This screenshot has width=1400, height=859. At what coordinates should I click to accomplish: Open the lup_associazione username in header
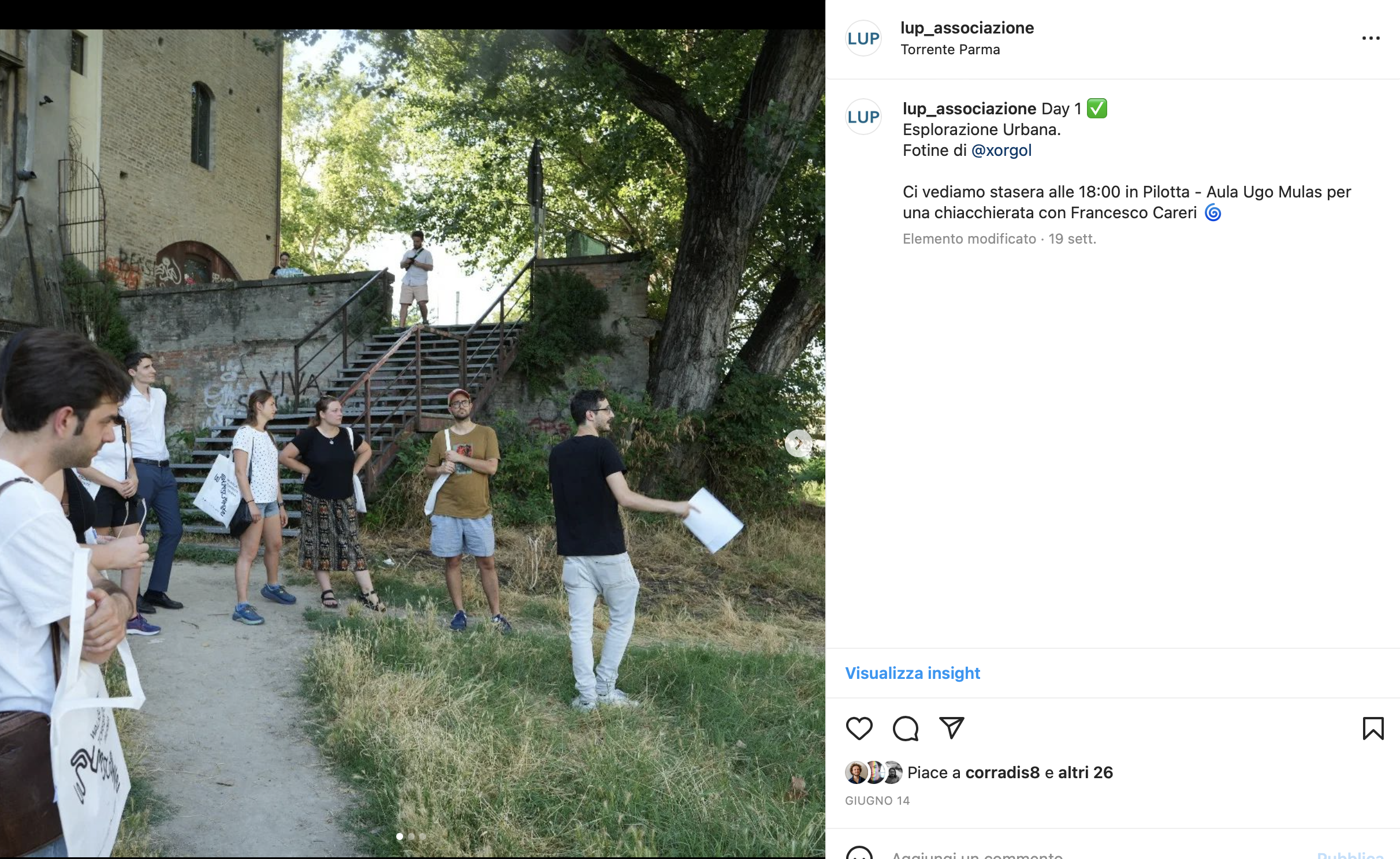(x=967, y=28)
